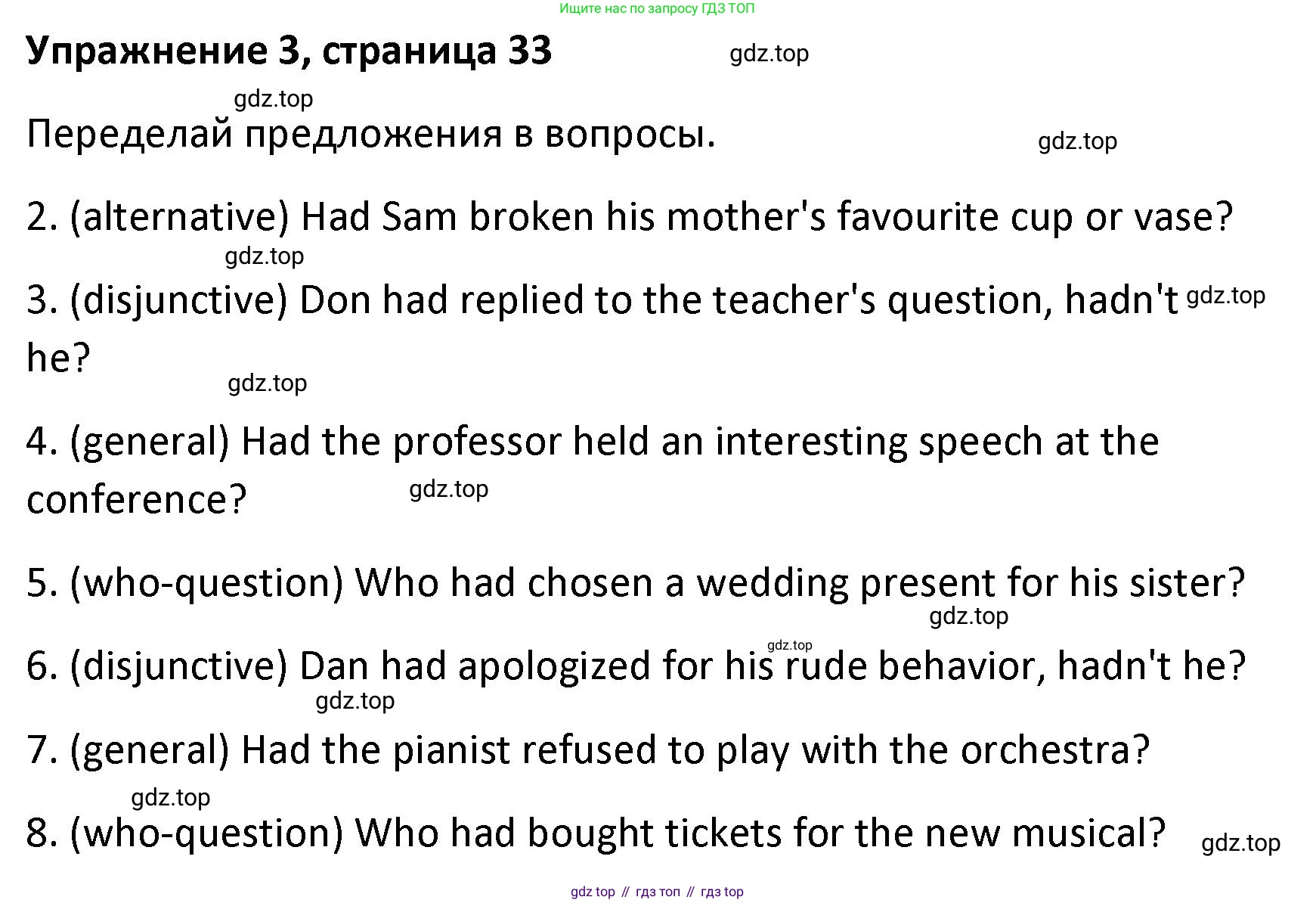Open the "гдз топ" footer link
The image size is (1316, 903).
[658, 892]
